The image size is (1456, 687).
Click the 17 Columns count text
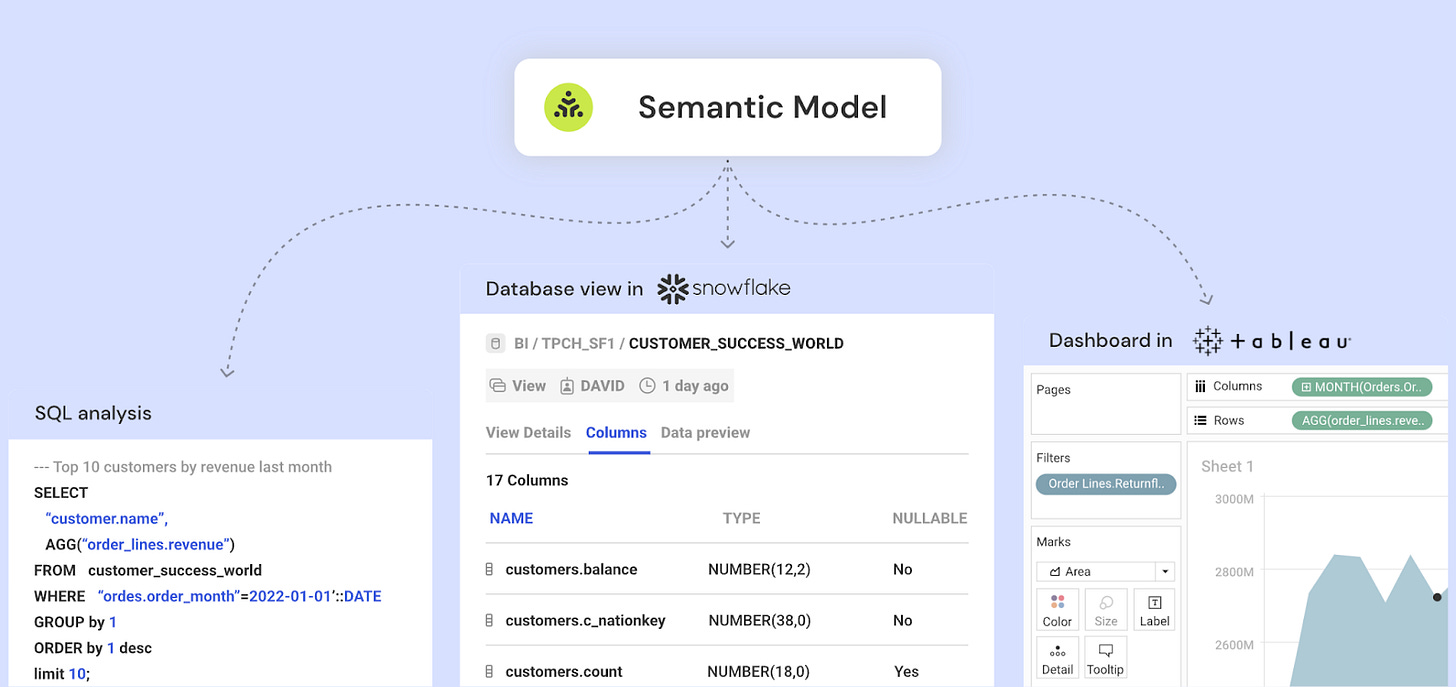[527, 480]
